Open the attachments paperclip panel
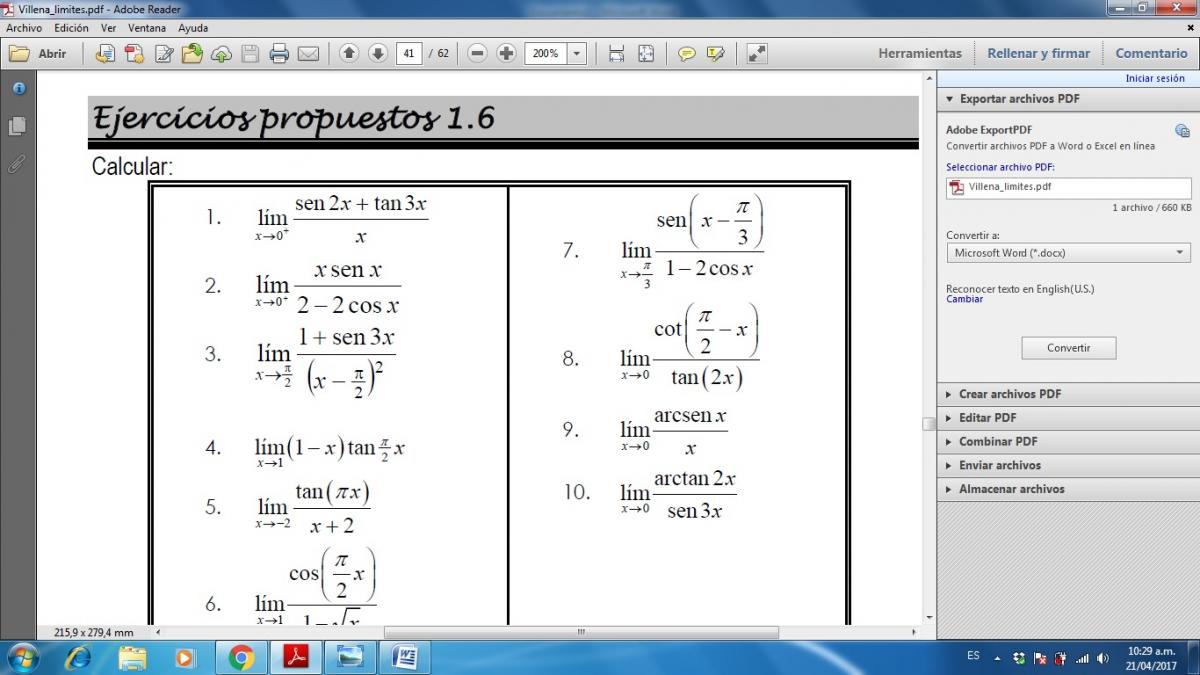The width and height of the screenshot is (1200, 675). point(17,164)
